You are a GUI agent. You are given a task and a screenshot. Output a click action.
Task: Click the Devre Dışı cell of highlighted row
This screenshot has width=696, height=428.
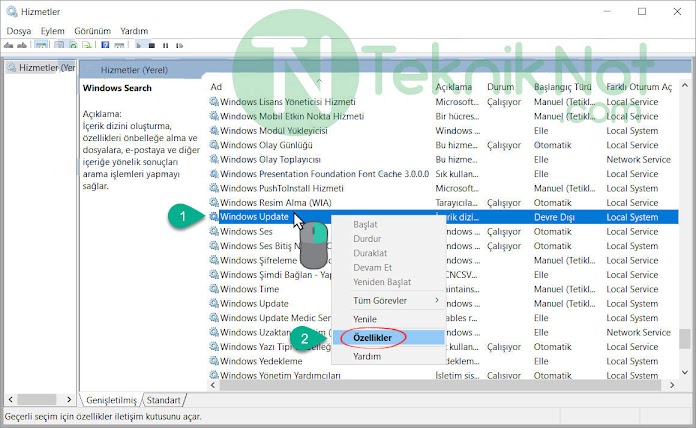[x=554, y=217]
